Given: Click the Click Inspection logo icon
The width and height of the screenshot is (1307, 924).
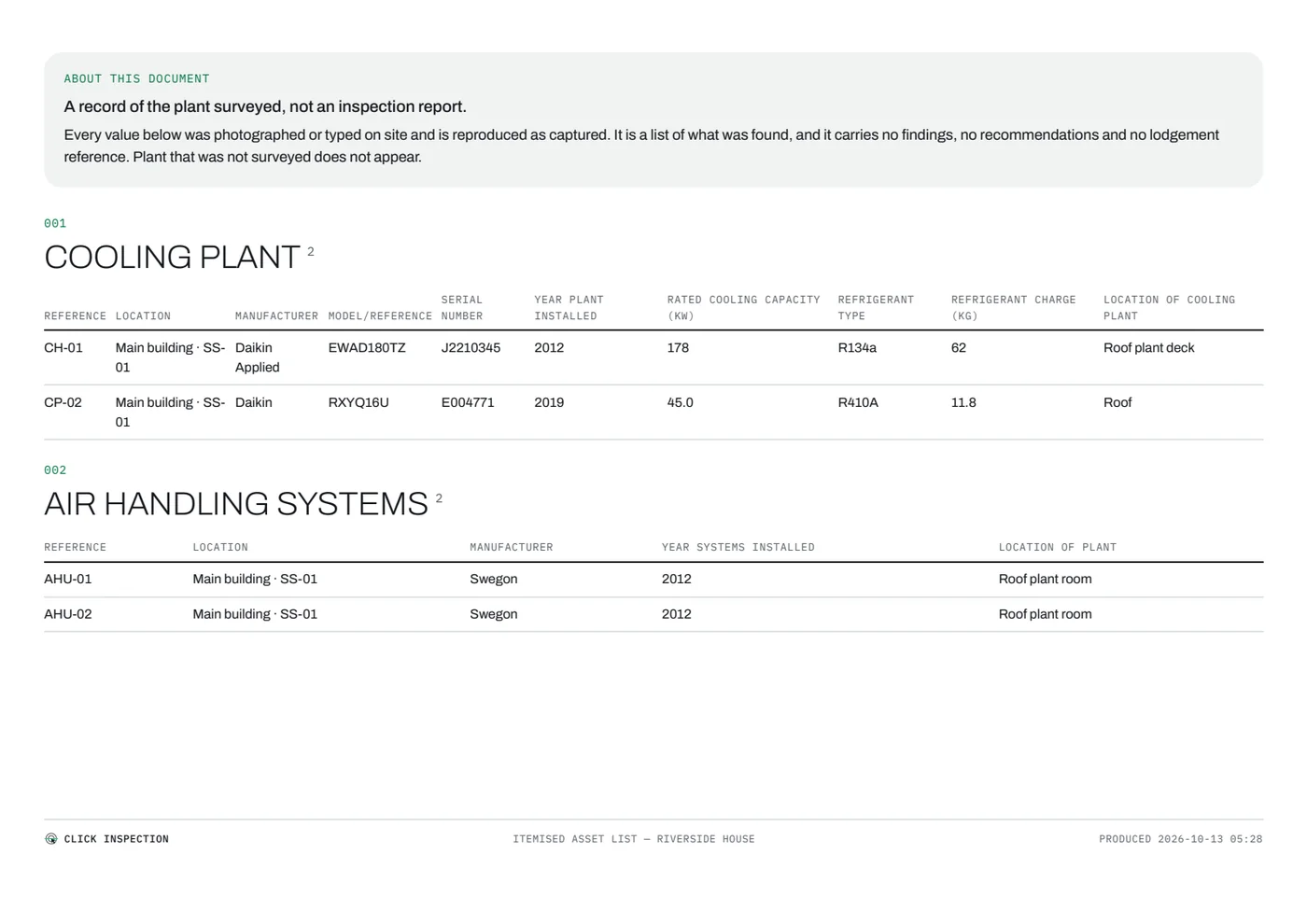Looking at the screenshot, I should coord(51,839).
